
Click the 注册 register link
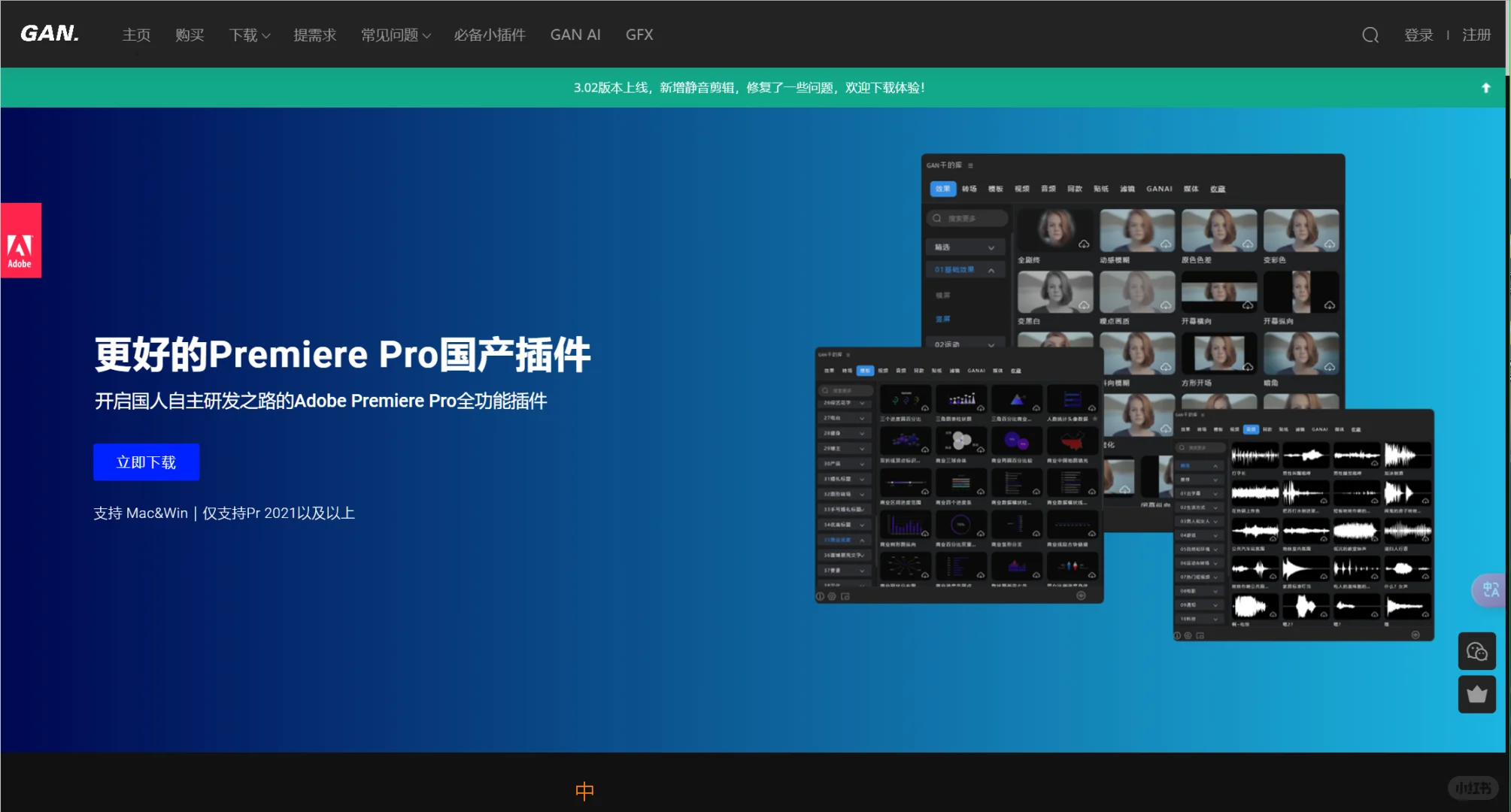[1476, 35]
